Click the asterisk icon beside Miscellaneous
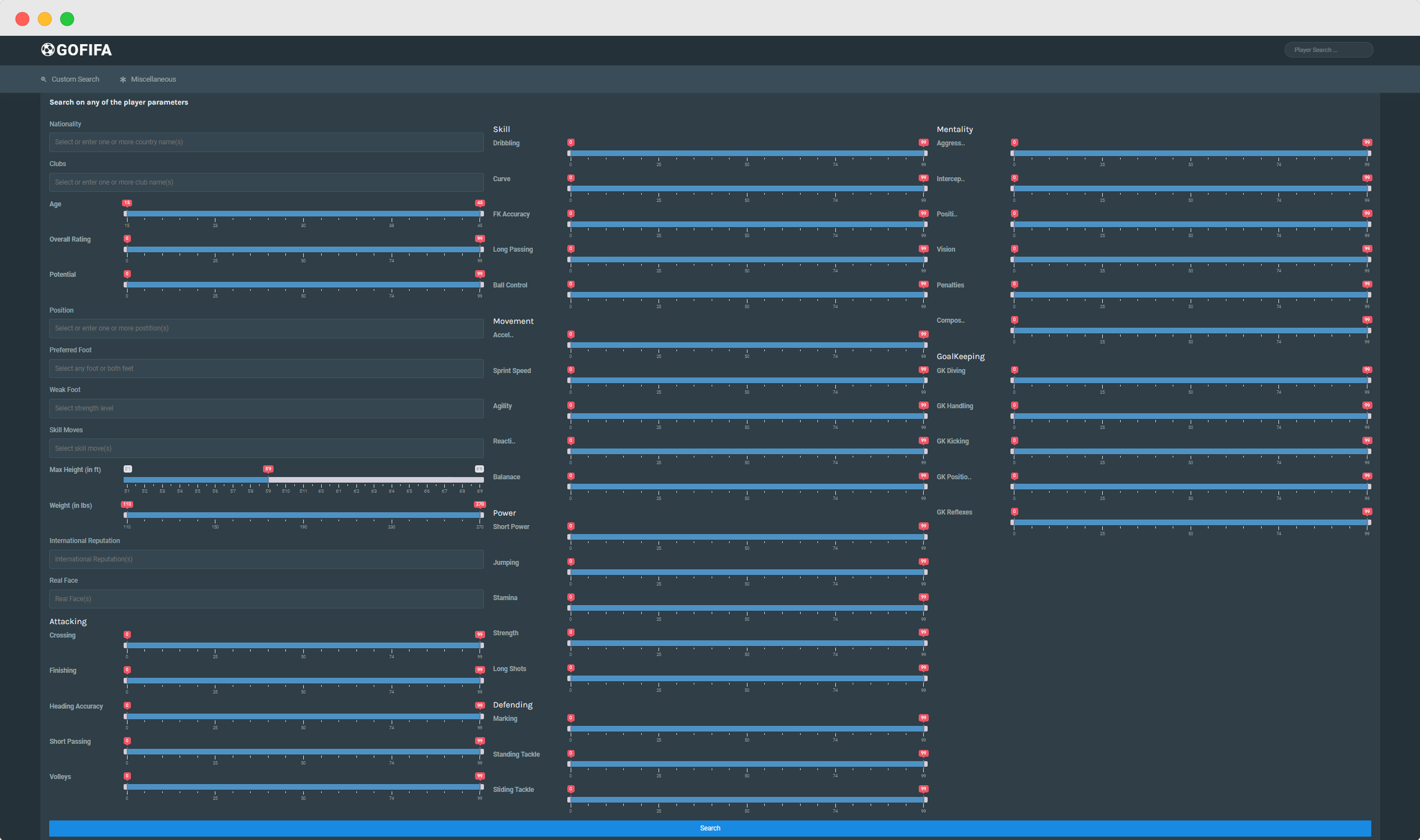 pyautogui.click(x=123, y=80)
